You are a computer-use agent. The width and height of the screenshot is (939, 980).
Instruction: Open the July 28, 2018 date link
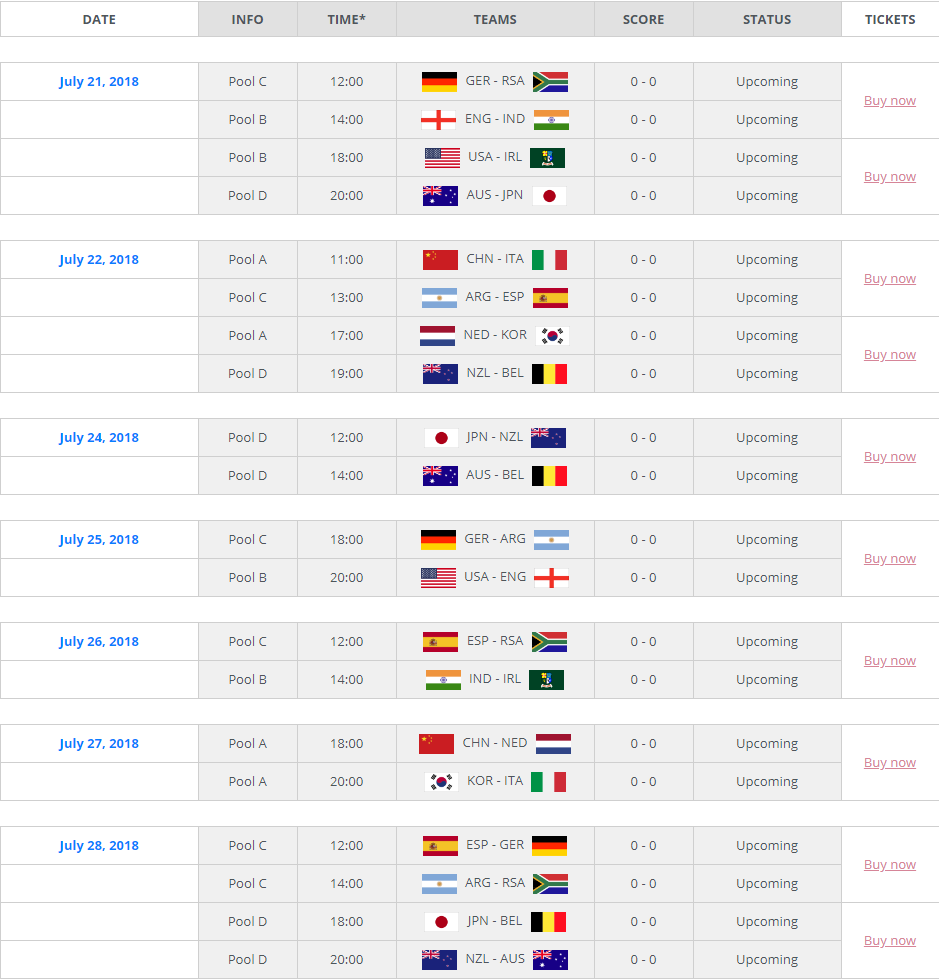pos(99,845)
